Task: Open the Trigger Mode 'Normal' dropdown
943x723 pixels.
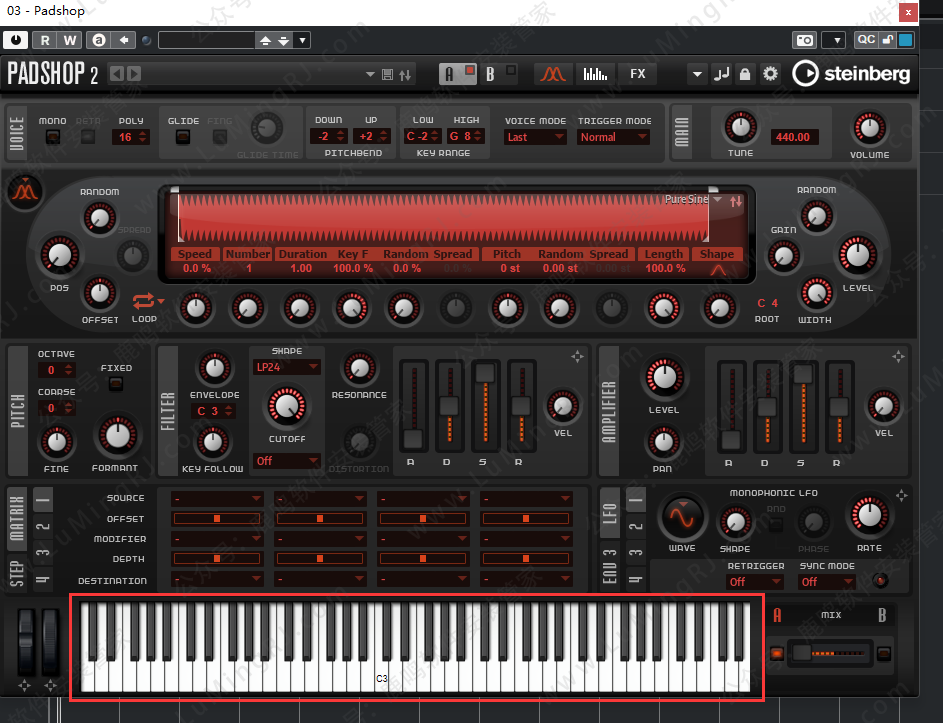Action: pyautogui.click(x=613, y=137)
